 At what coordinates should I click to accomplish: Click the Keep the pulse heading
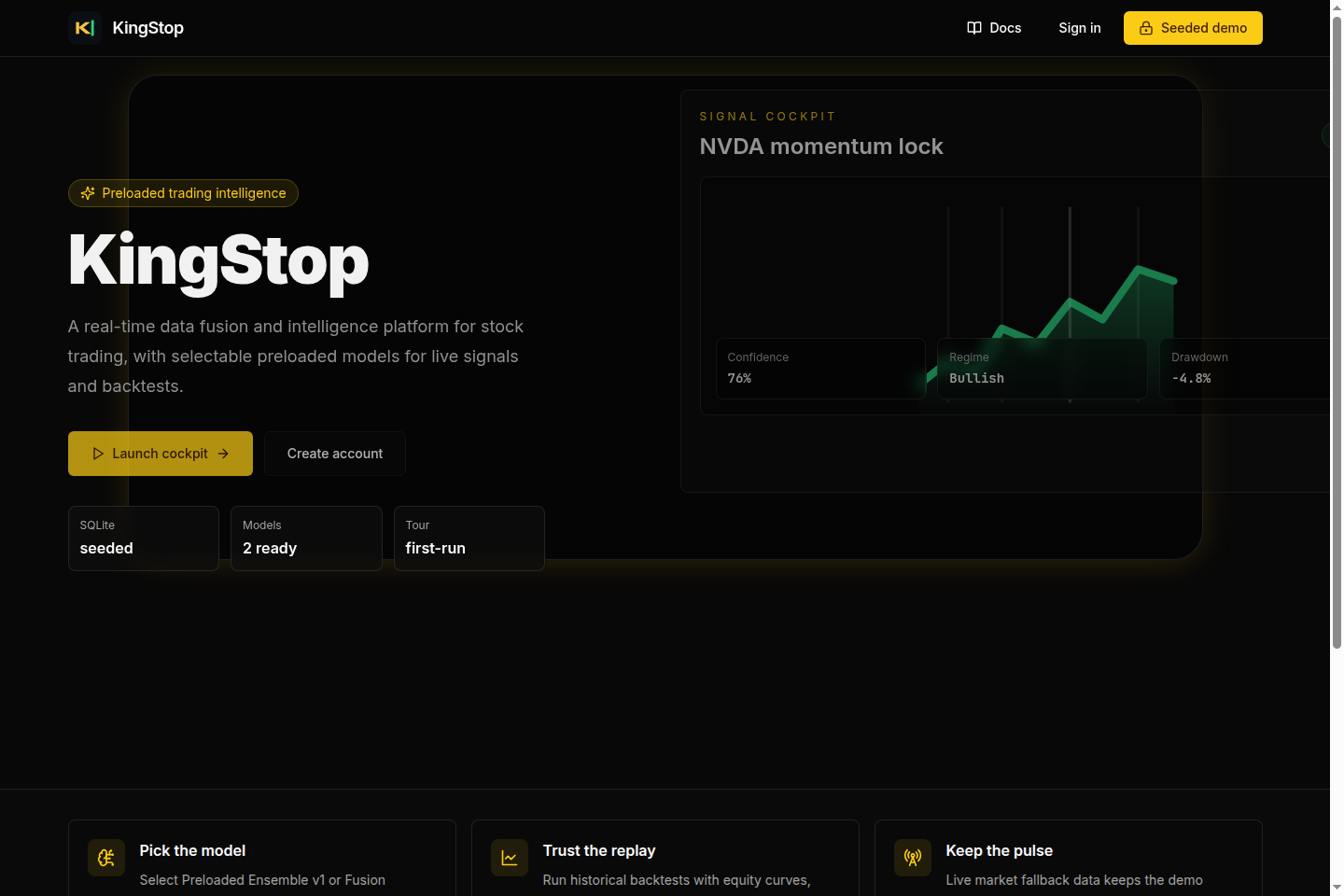coord(1000,851)
